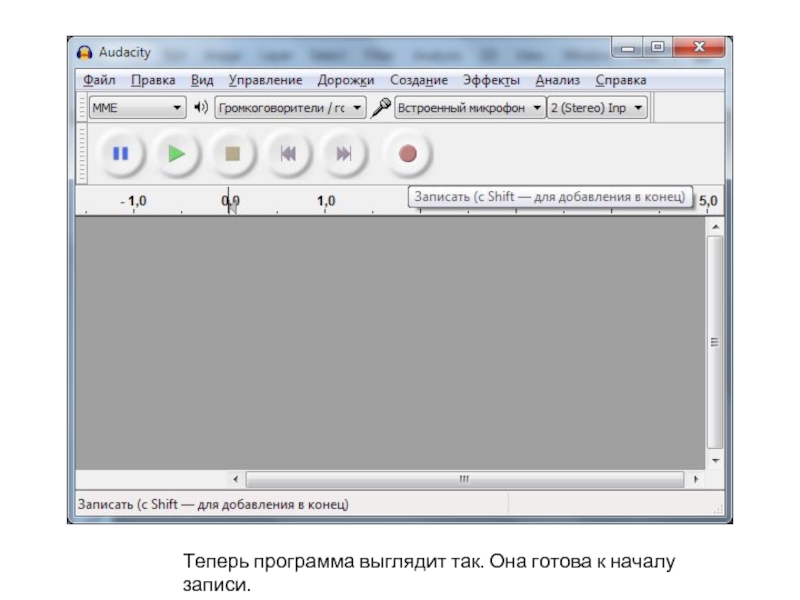
Task: Start recording with the red Record button
Action: (x=407, y=154)
